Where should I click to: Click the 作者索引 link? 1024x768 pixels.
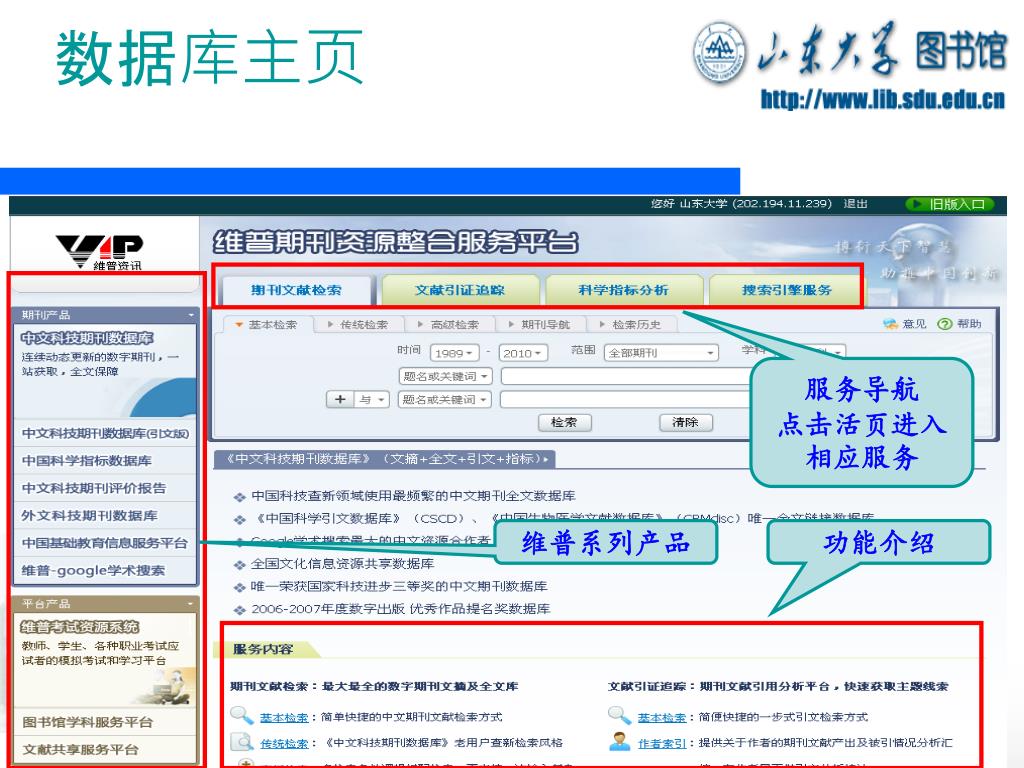[x=662, y=743]
